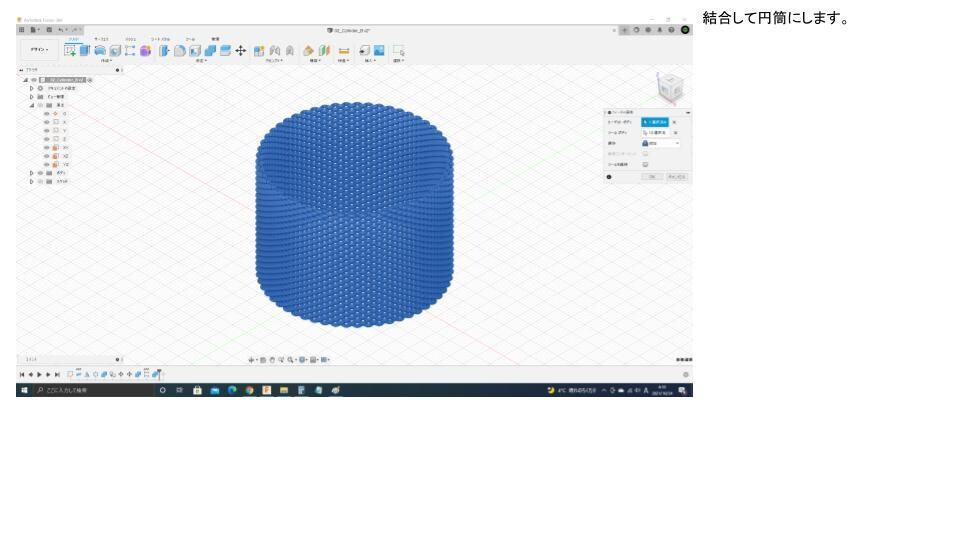Select the Fillet tool icon
Image resolution: width=960 pixels, height=540 pixels.
tap(179, 51)
